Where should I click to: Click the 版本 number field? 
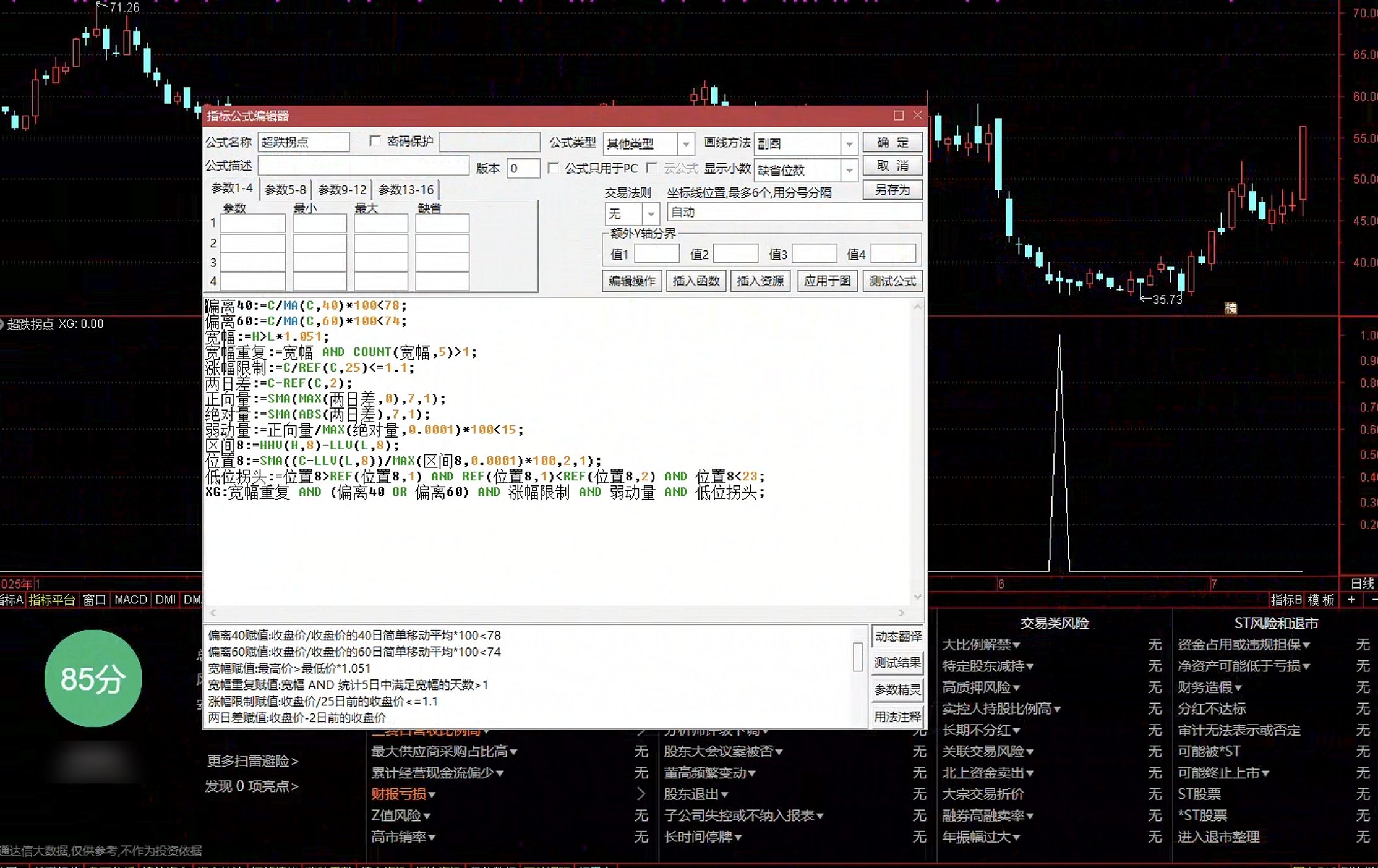[523, 168]
